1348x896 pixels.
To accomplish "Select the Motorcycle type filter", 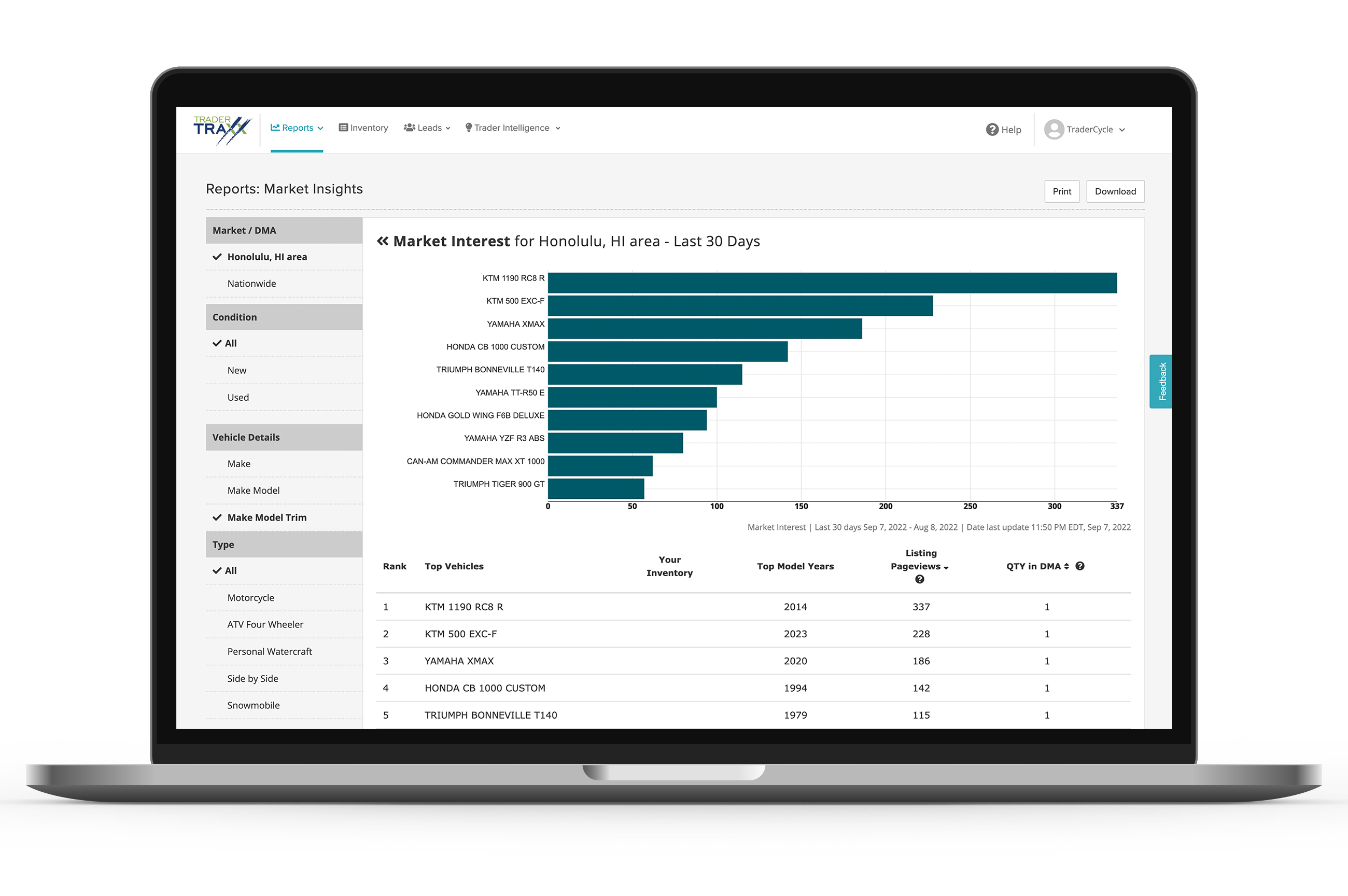I will tap(284, 598).
